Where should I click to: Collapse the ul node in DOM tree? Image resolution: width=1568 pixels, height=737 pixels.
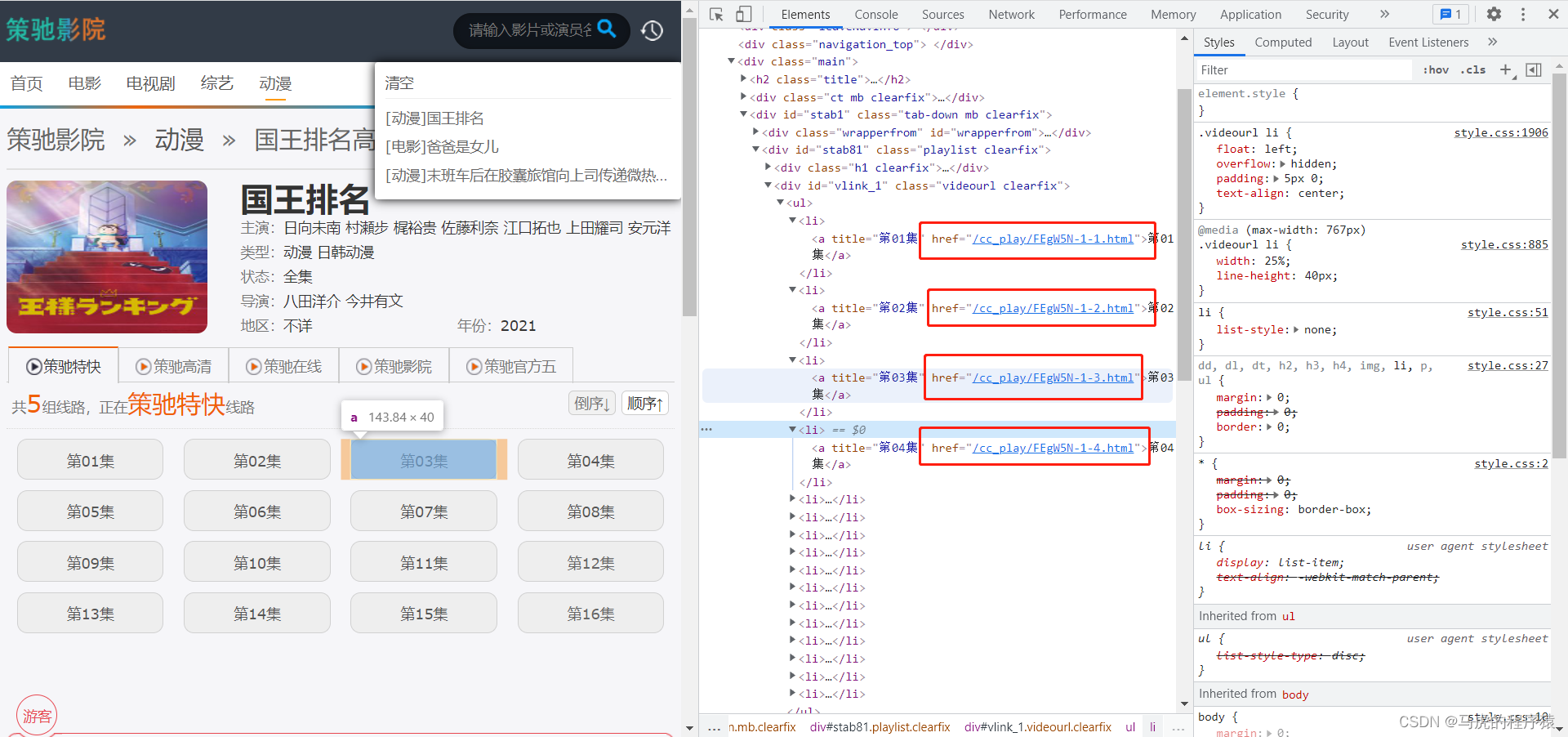(x=780, y=203)
